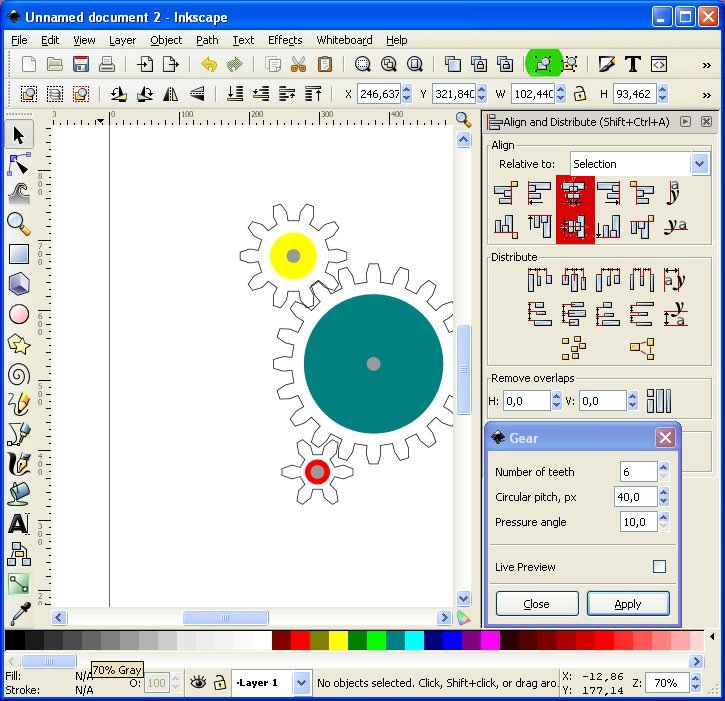Select the Star and polygon tool
The image size is (725, 701).
coord(18,344)
